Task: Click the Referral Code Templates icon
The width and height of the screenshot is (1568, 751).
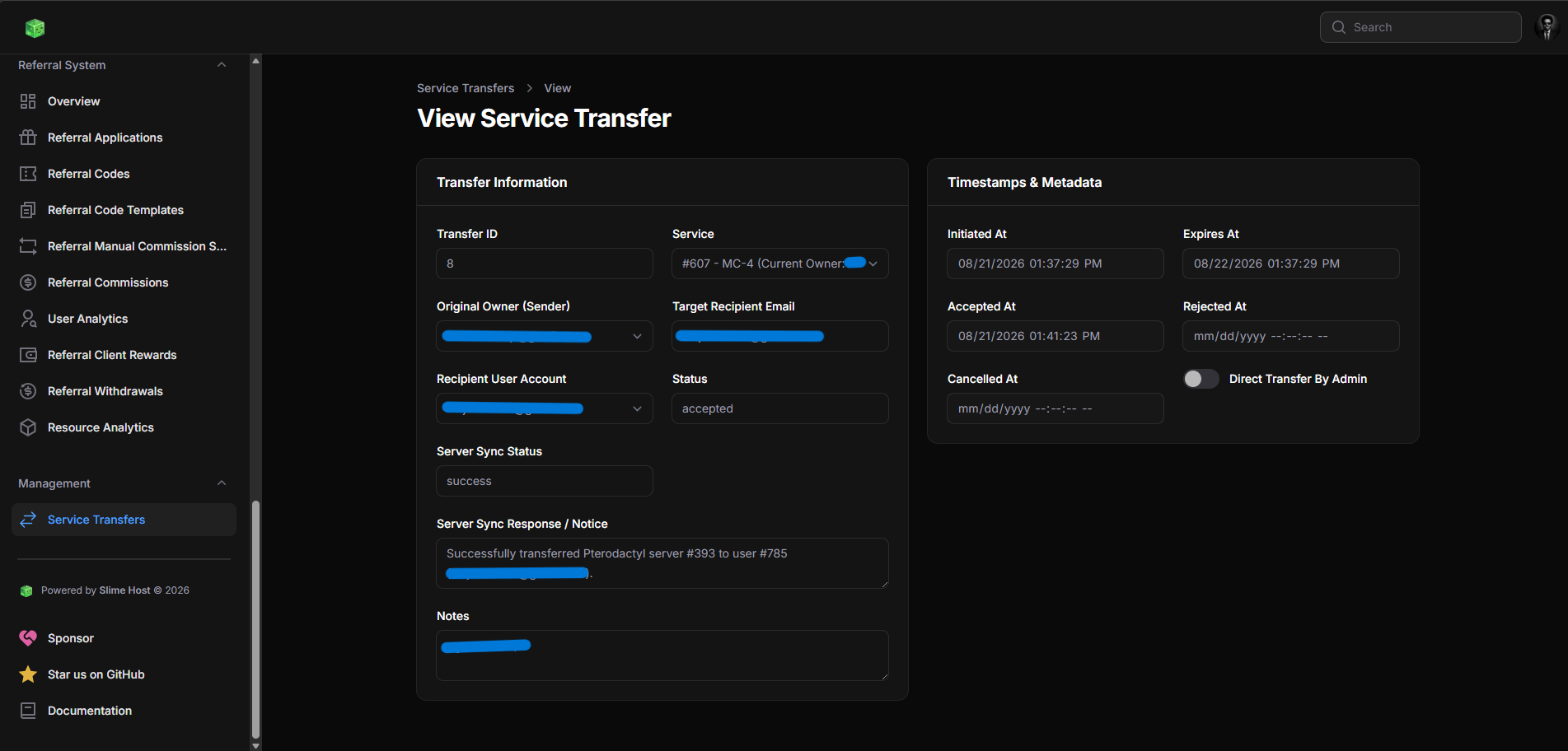Action: tap(28, 210)
